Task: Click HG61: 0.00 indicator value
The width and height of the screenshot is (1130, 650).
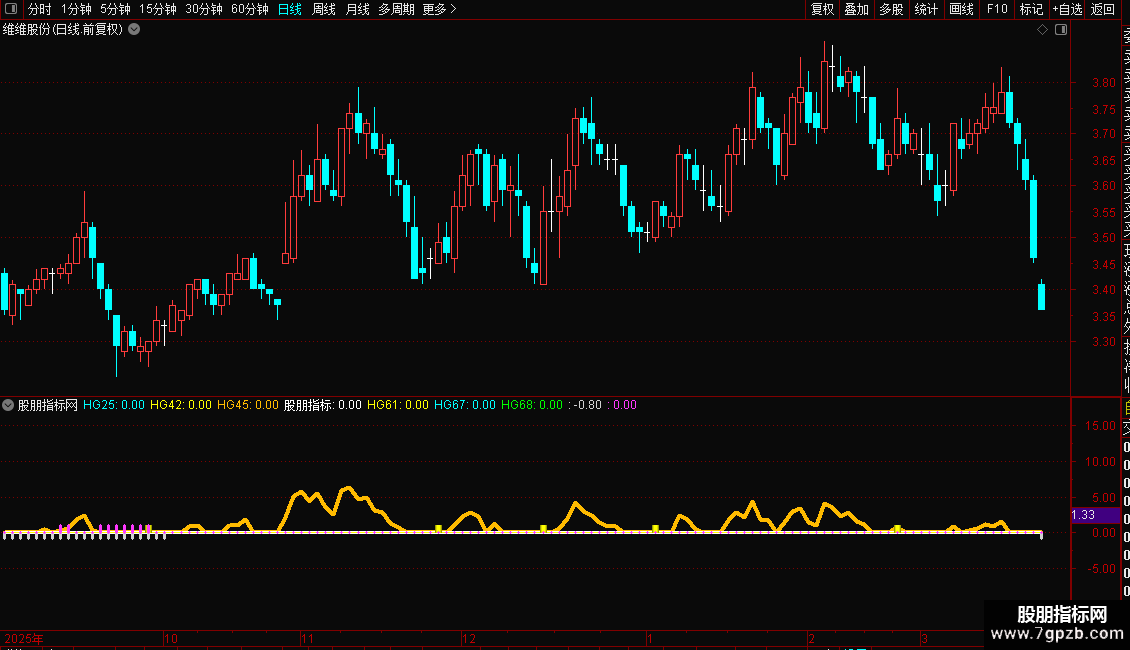Action: pyautogui.click(x=398, y=405)
